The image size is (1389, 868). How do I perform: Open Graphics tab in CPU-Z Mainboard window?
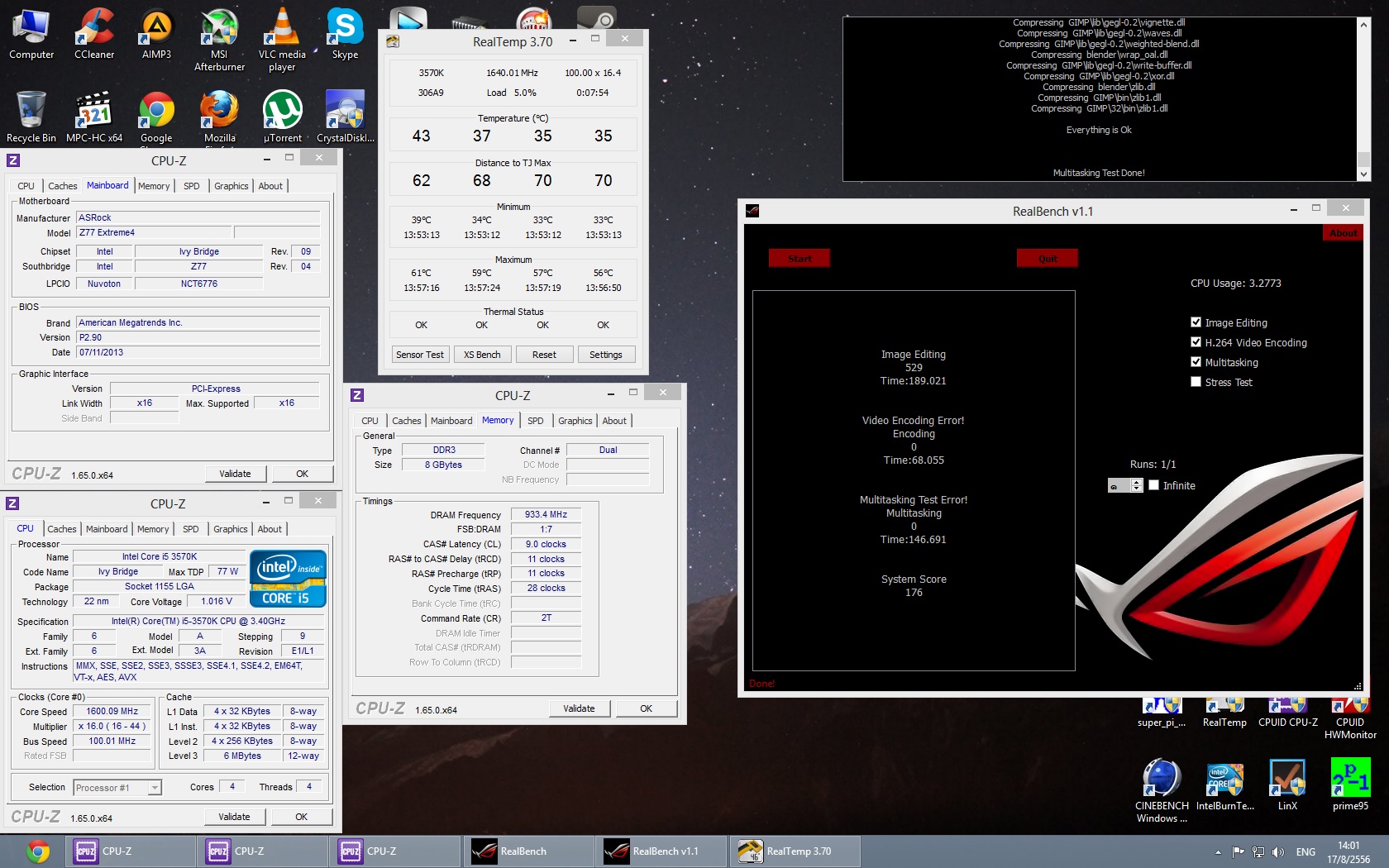[231, 186]
